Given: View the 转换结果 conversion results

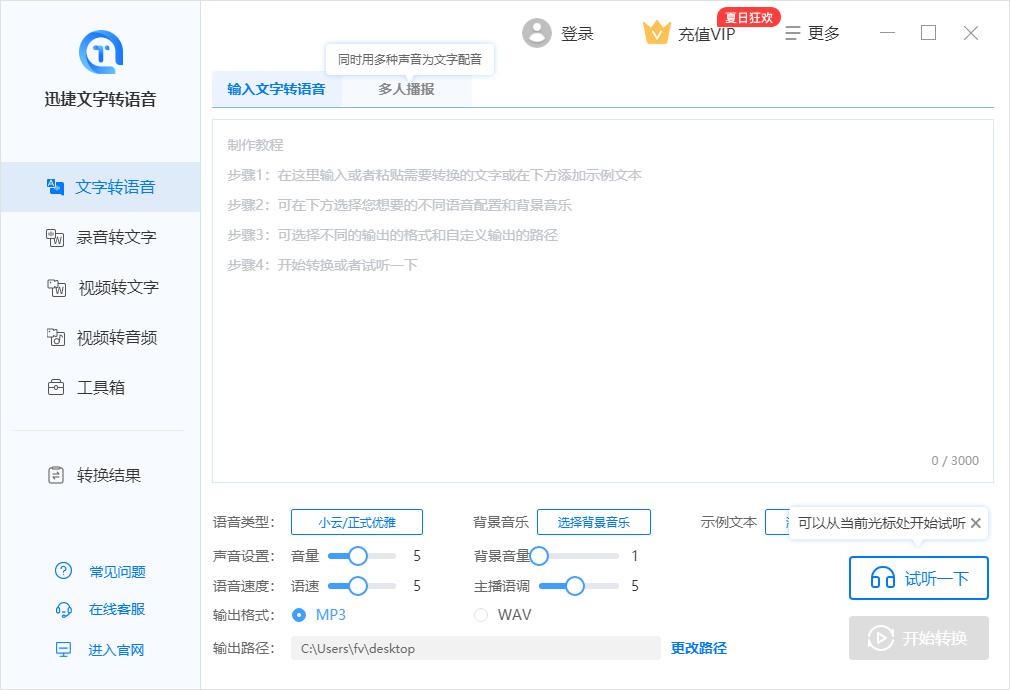Looking at the screenshot, I should point(99,475).
